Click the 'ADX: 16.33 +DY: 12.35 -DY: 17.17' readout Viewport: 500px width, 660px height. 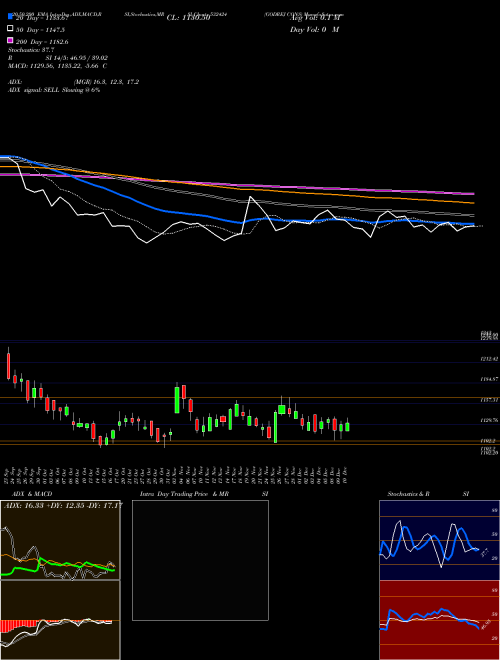(x=63, y=505)
